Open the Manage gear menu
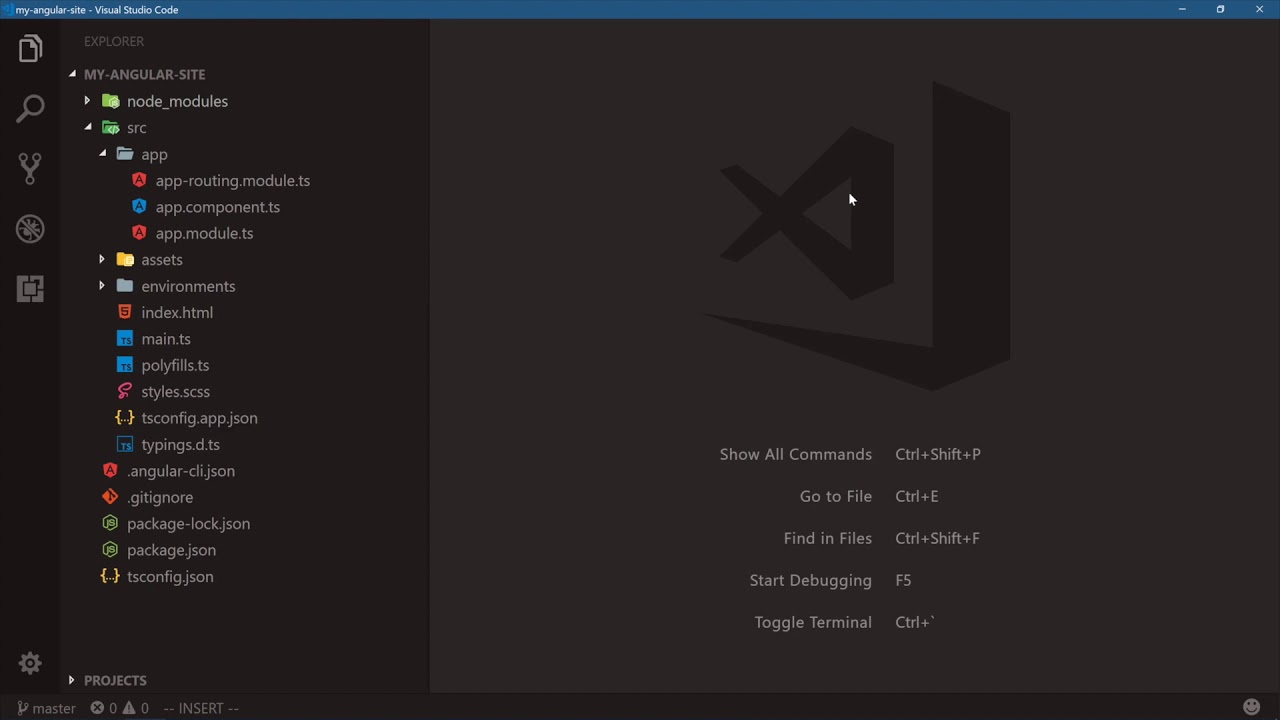 coord(30,663)
